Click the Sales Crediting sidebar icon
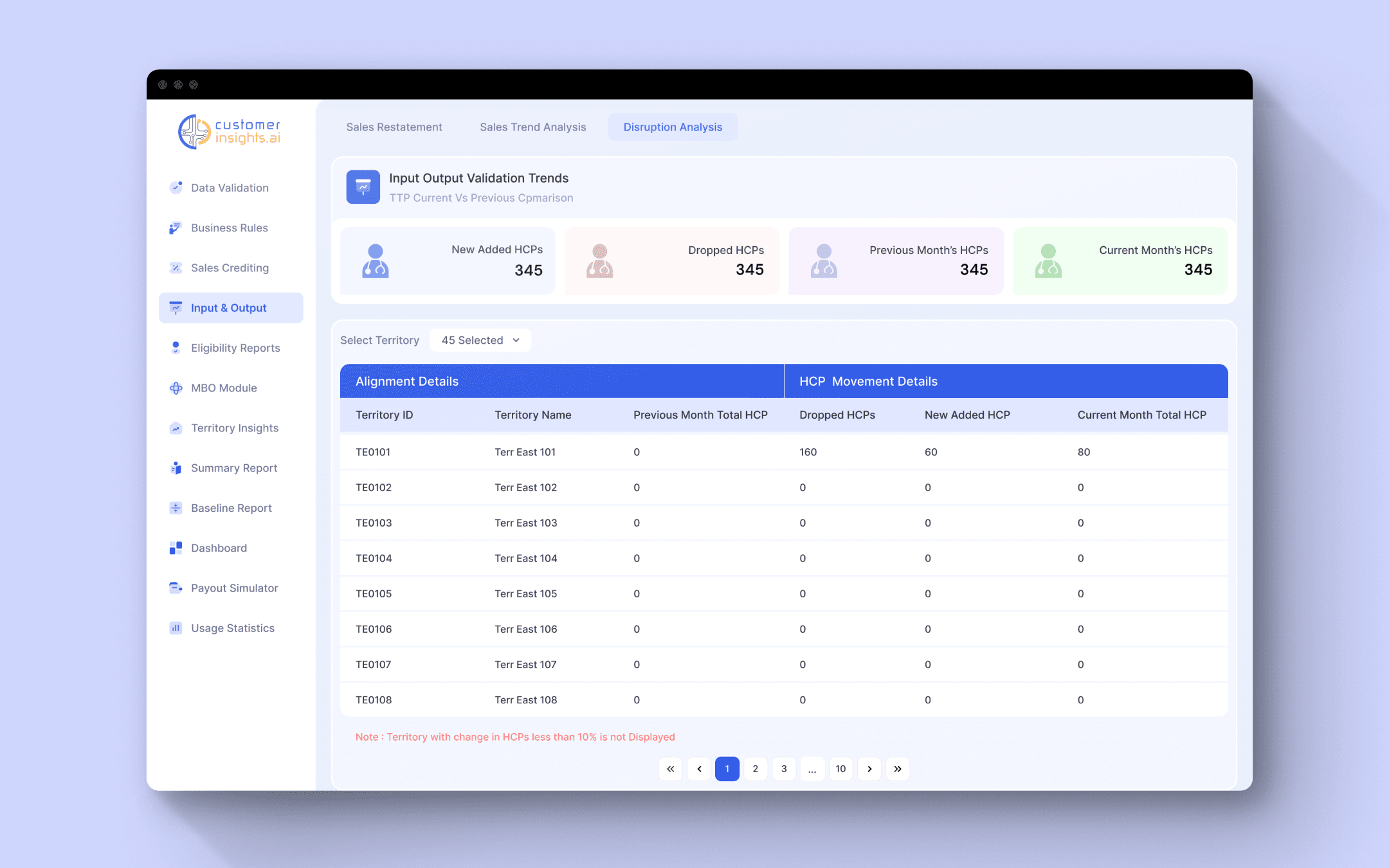The image size is (1389, 868). pyautogui.click(x=176, y=268)
